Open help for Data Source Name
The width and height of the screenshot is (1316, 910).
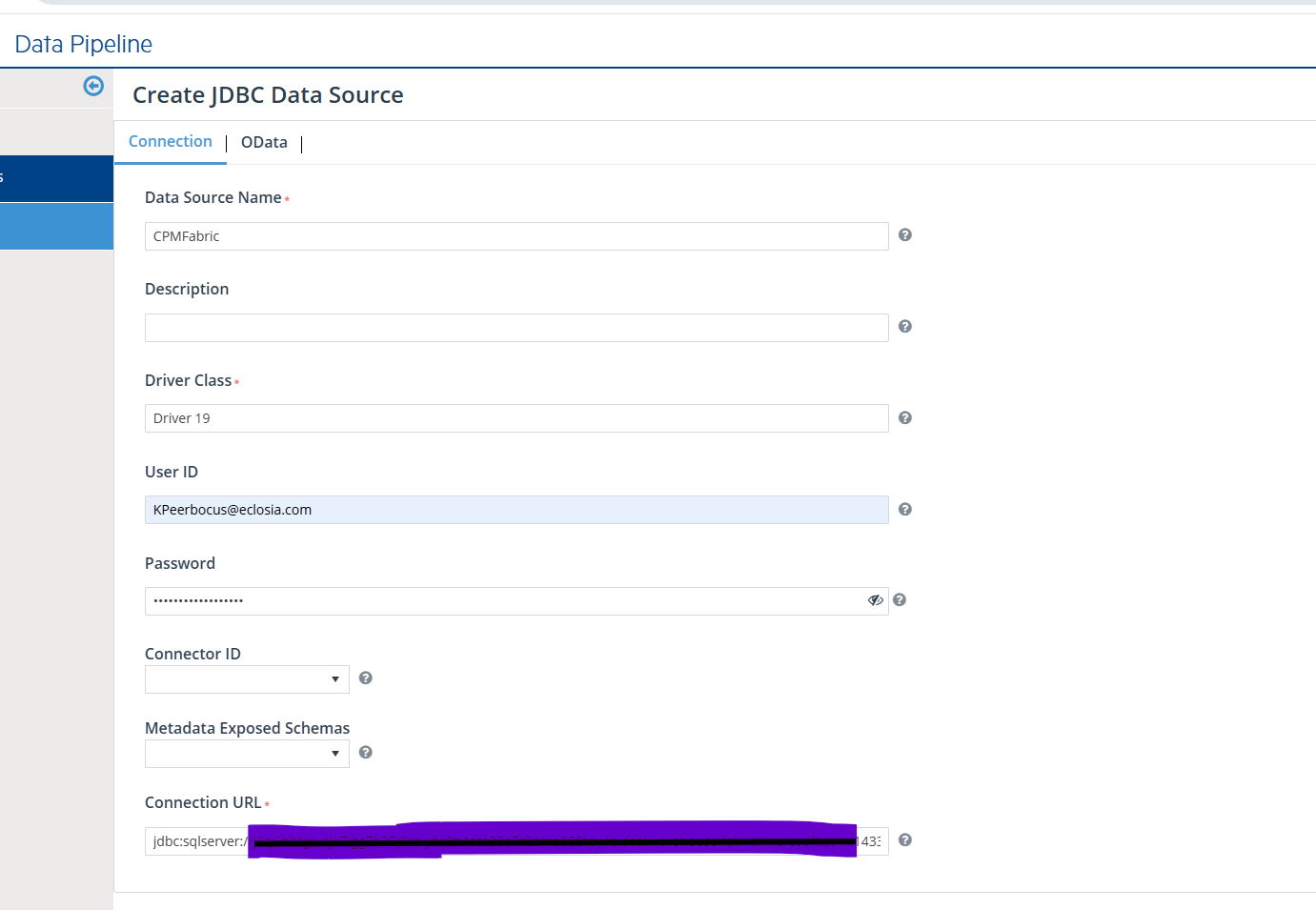pos(905,235)
